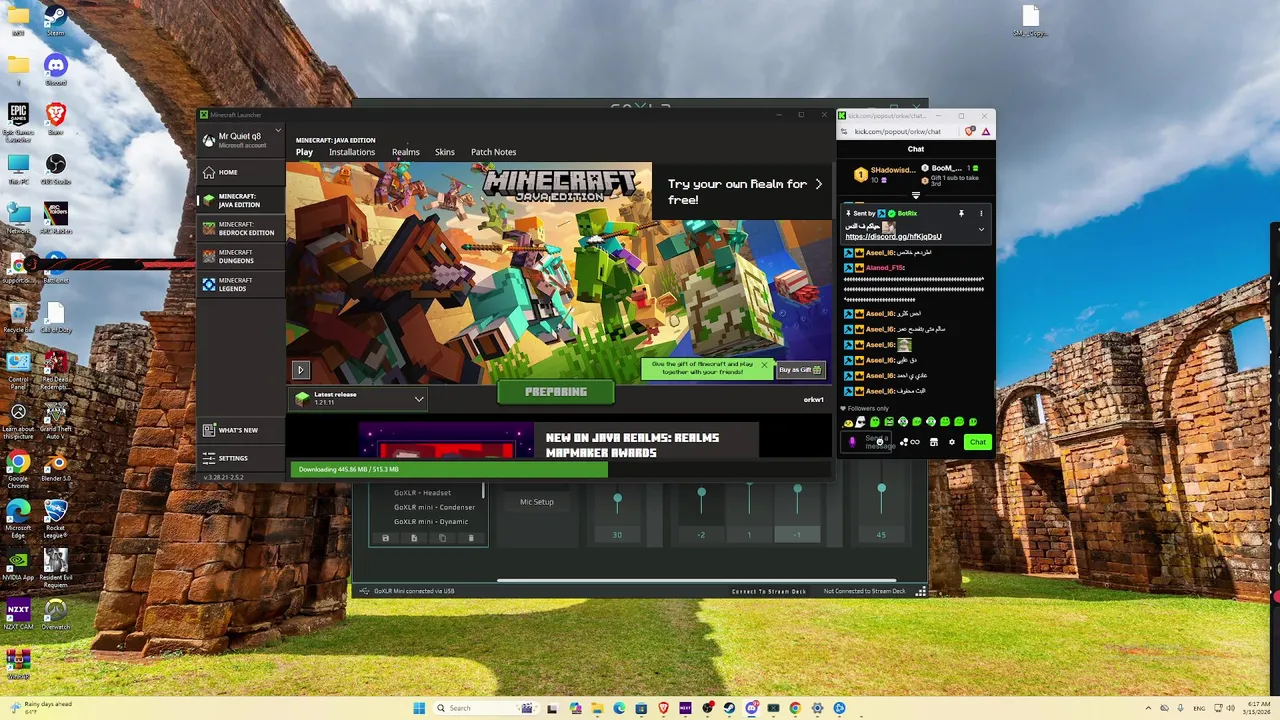Click the pin icon on pinned chat message
Screen dimensions: 1280x720
(961, 213)
